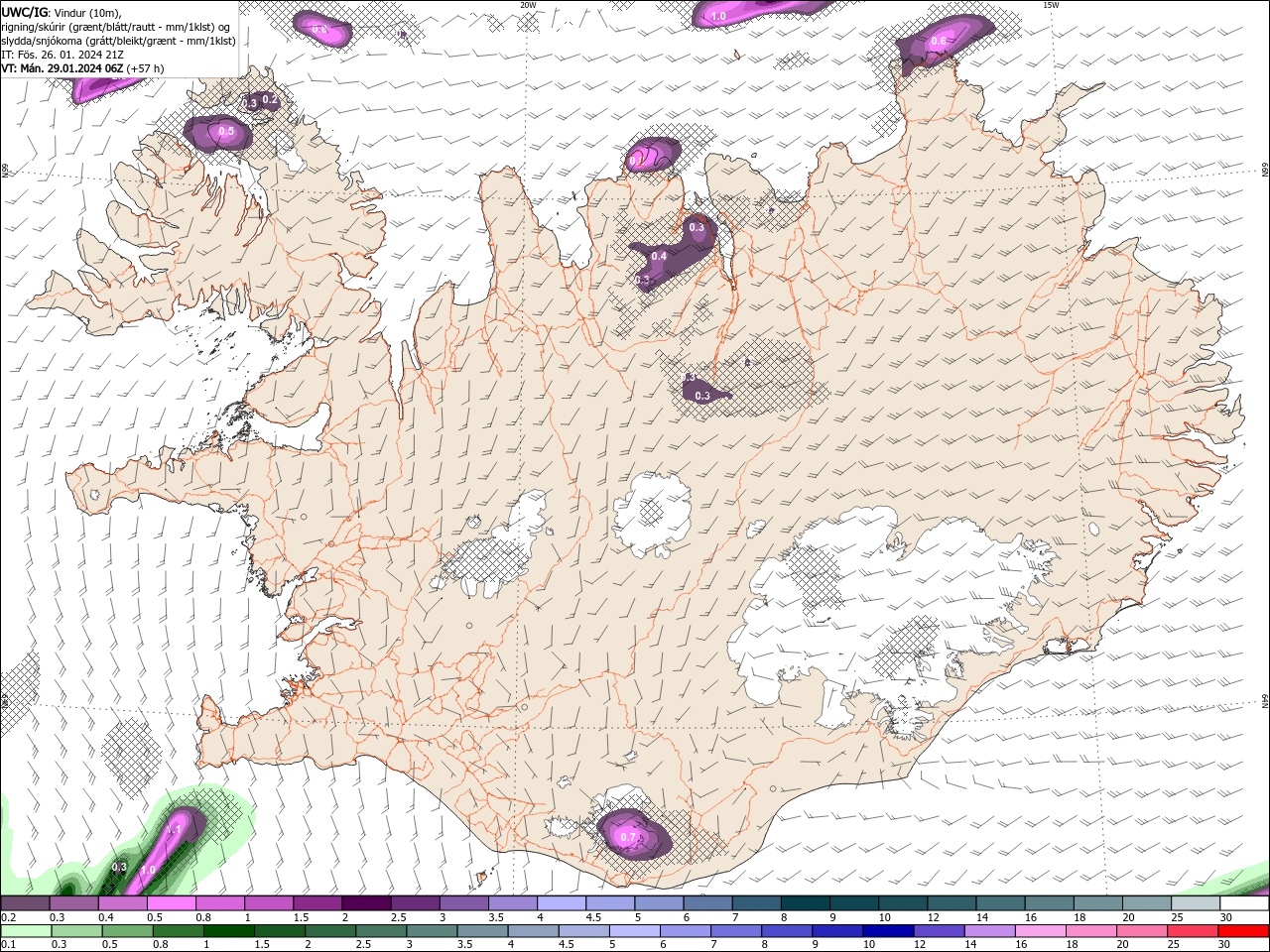Select the darkest green rain swatch between 1 and 1.5

[227, 931]
